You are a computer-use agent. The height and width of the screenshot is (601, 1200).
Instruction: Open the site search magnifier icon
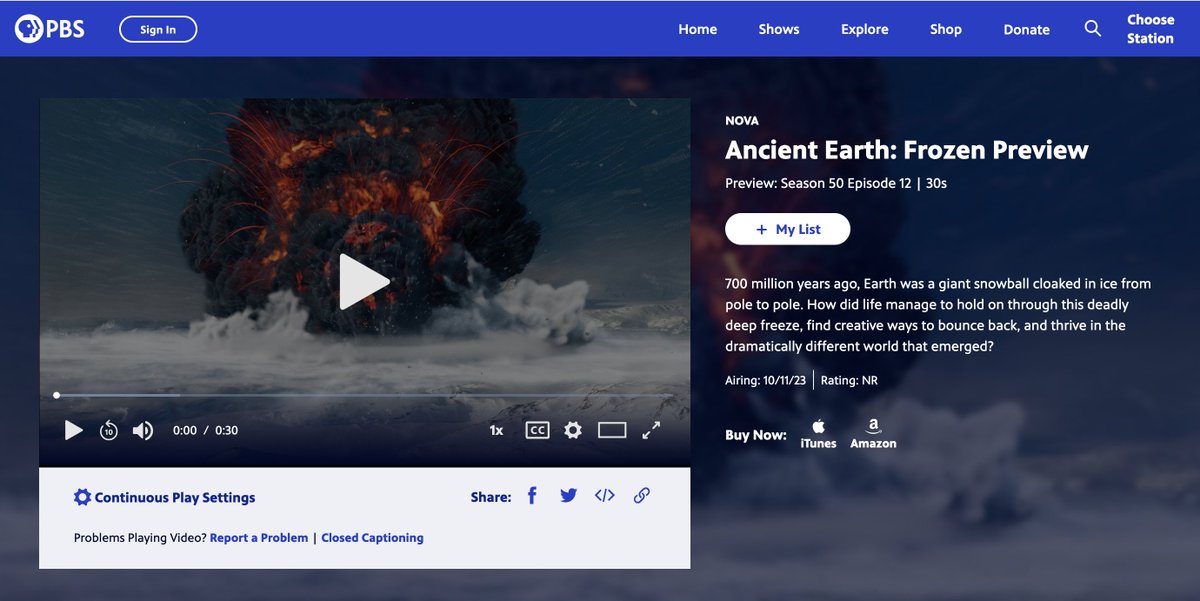(x=1093, y=29)
